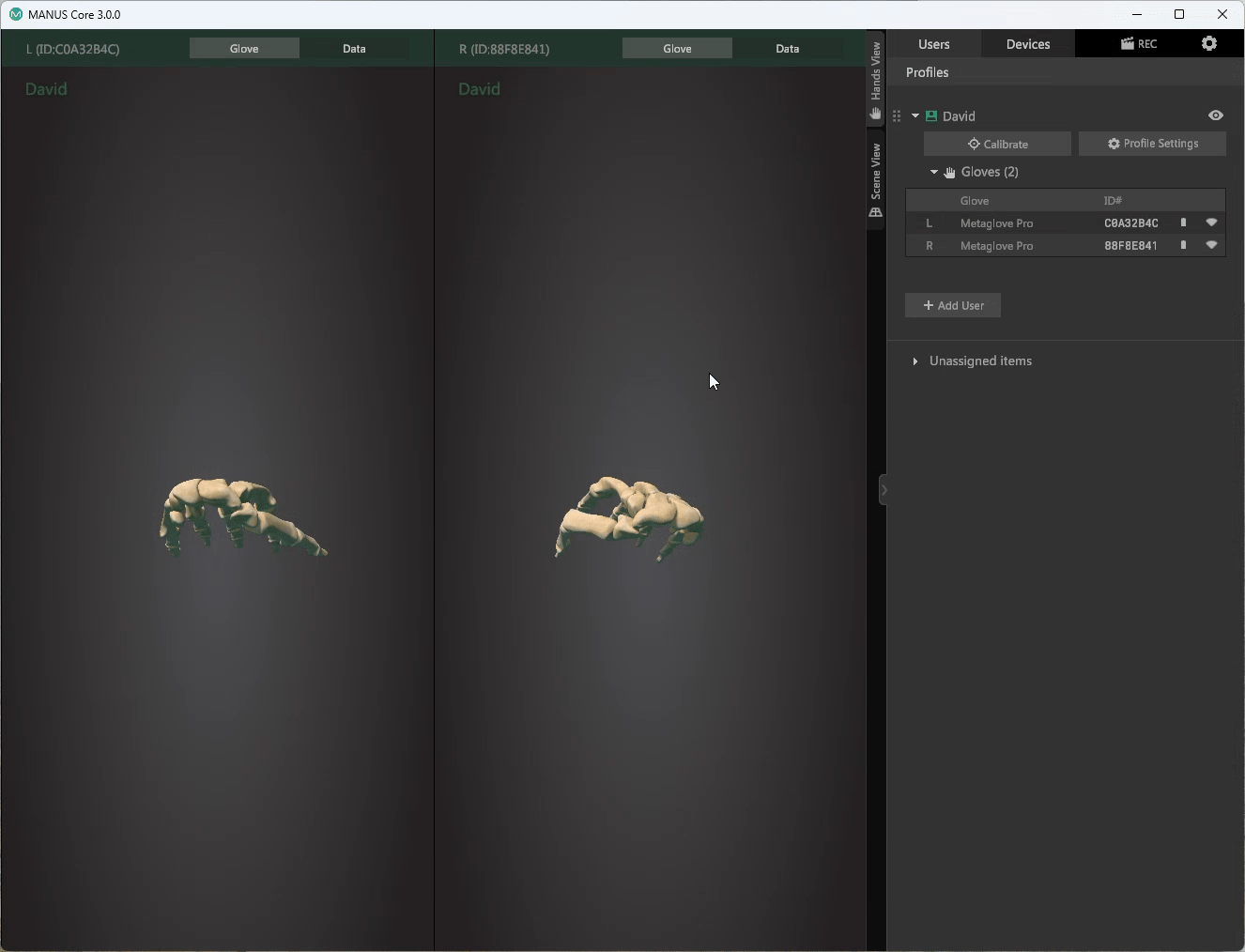Collapse side panel using the edge arrow handle
The width and height of the screenshot is (1245, 952).
(x=884, y=490)
